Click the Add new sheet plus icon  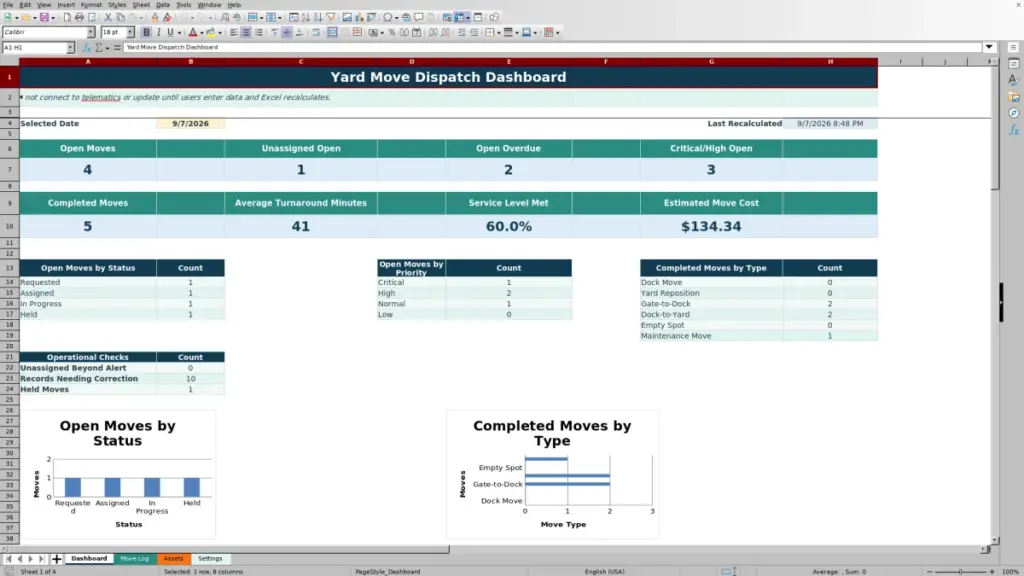pos(56,559)
